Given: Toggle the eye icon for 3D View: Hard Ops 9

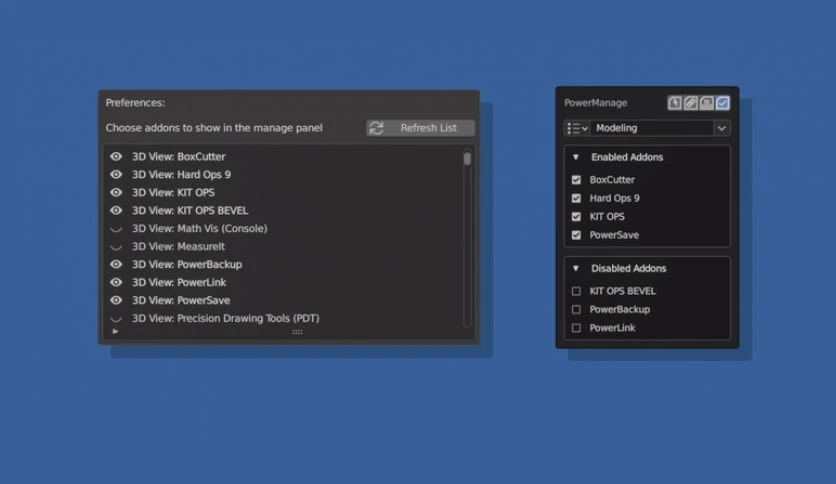Looking at the screenshot, I should click(116, 175).
